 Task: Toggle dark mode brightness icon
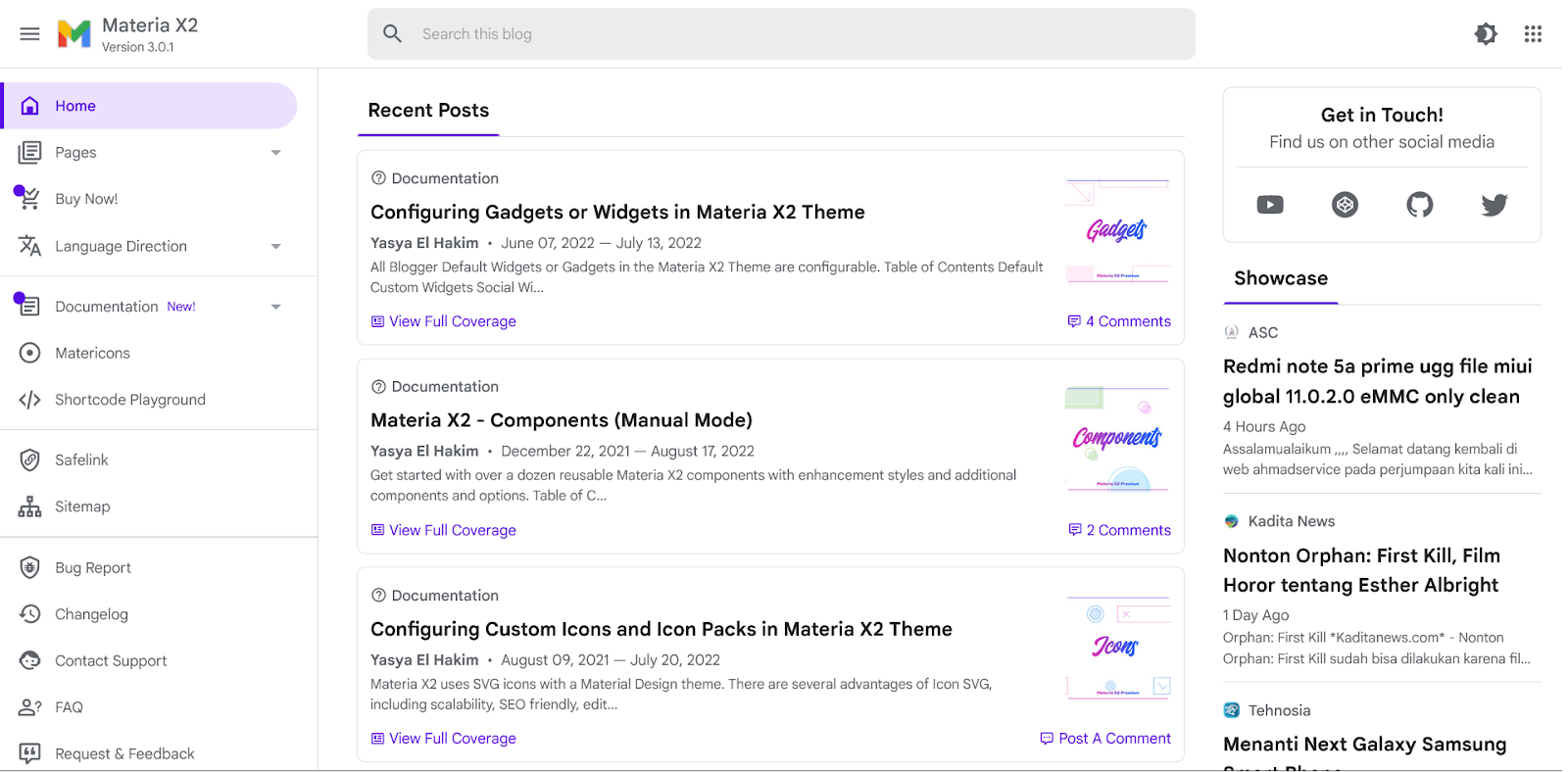(1486, 34)
